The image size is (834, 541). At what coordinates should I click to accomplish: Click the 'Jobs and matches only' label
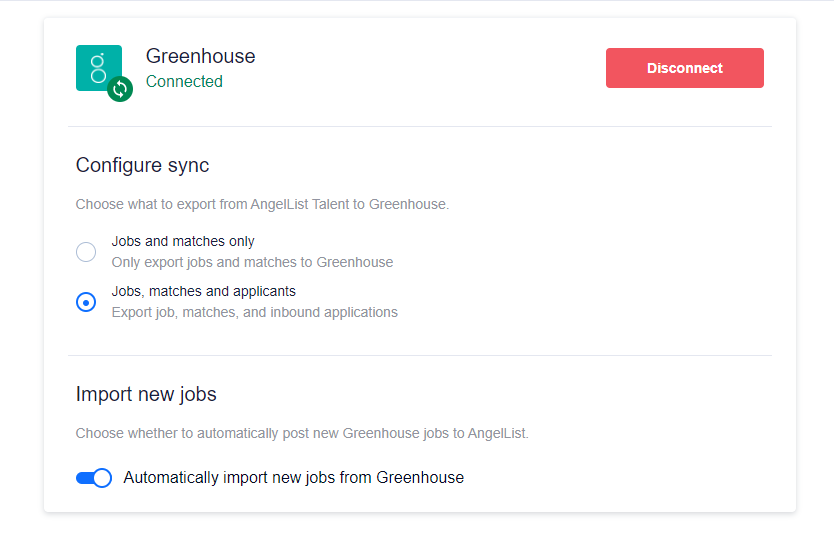pyautogui.click(x=183, y=242)
